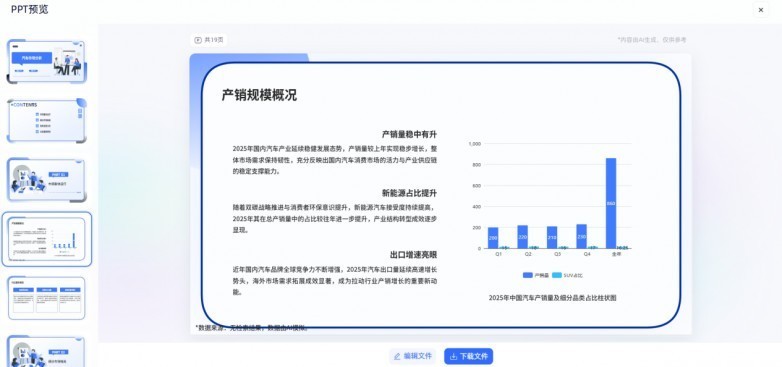
Task: Click the 产销规模概况 slide title
Action: pyautogui.click(x=259, y=95)
